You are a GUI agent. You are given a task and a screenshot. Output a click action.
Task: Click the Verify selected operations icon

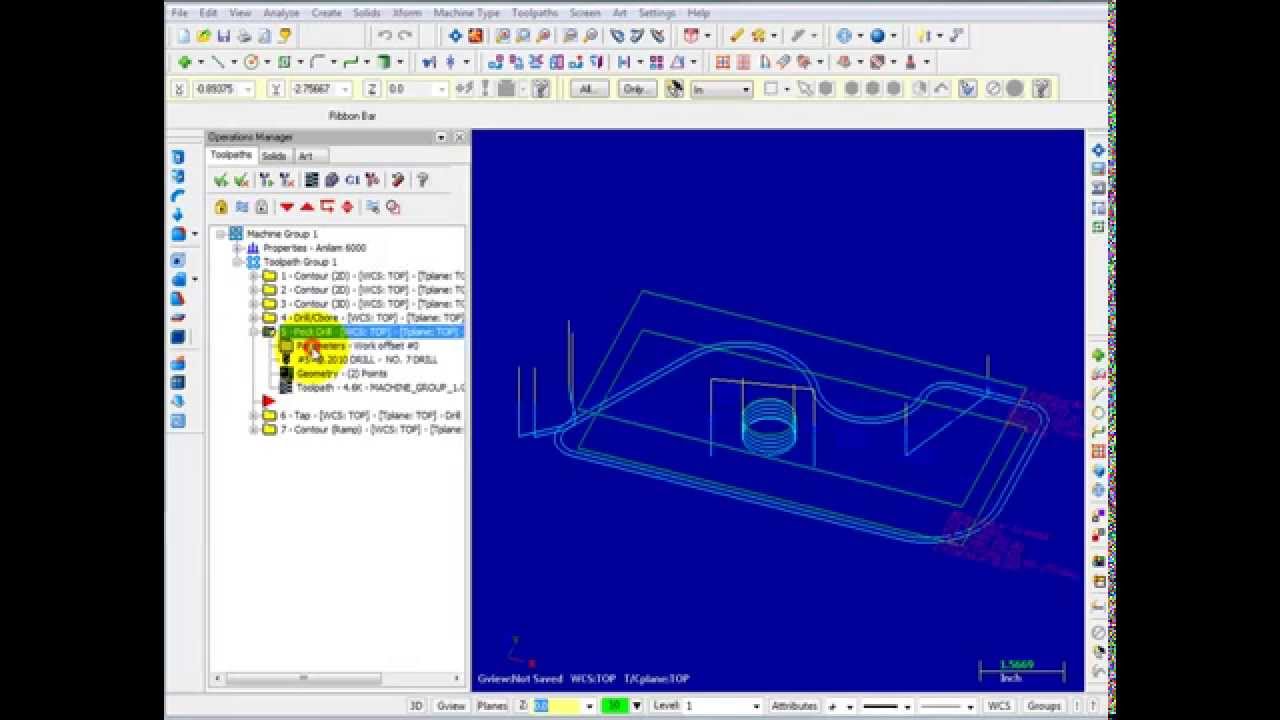(332, 180)
